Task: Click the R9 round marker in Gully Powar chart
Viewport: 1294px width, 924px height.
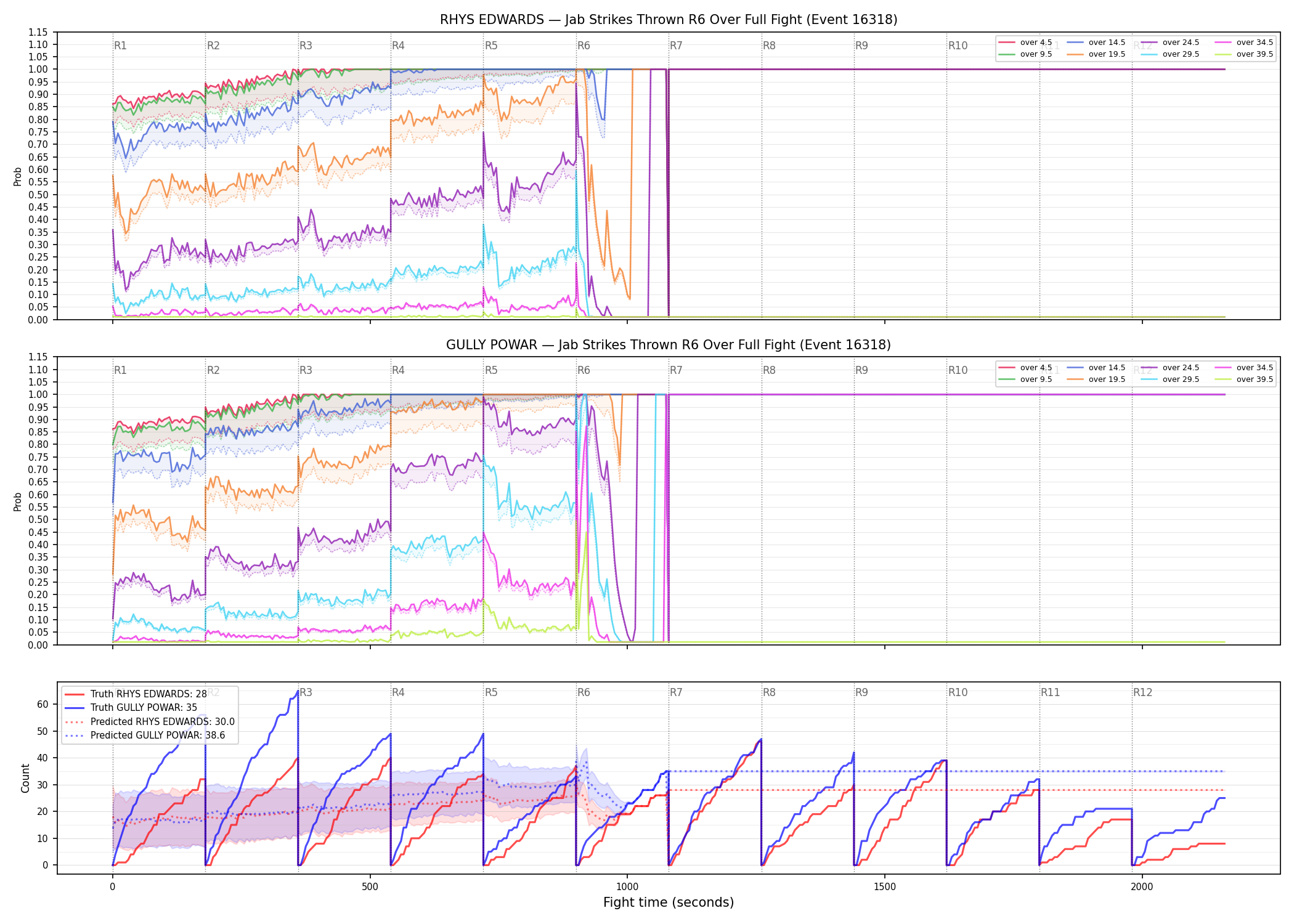Action: [861, 370]
